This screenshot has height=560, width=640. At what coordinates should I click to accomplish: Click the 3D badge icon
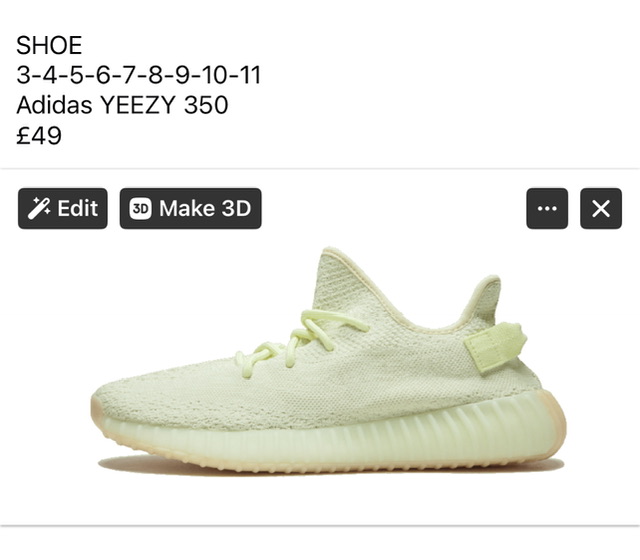(x=141, y=209)
